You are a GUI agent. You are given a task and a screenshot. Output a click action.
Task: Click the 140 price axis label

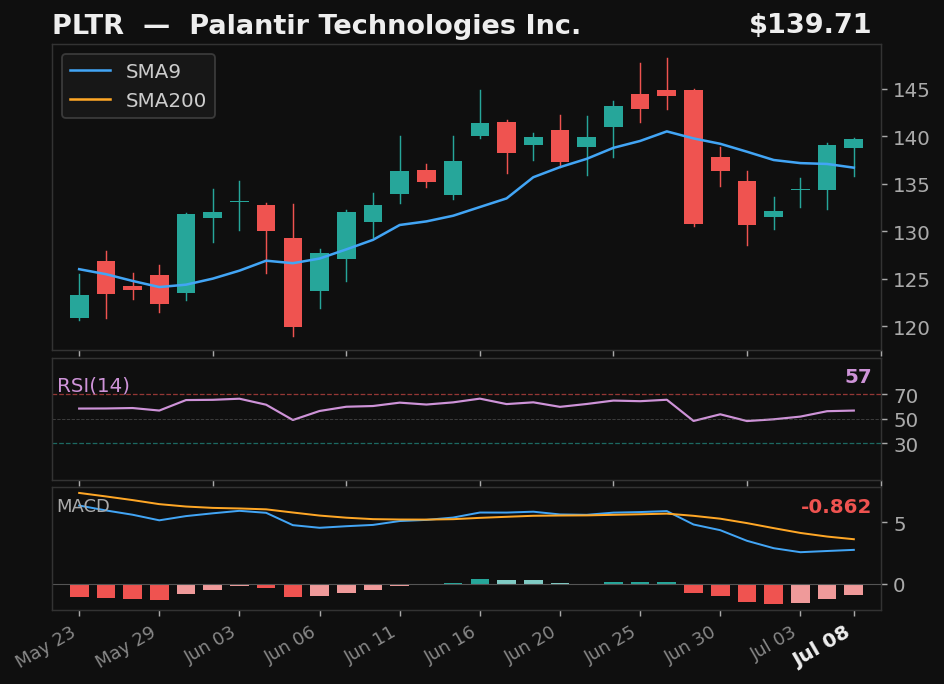click(x=911, y=138)
